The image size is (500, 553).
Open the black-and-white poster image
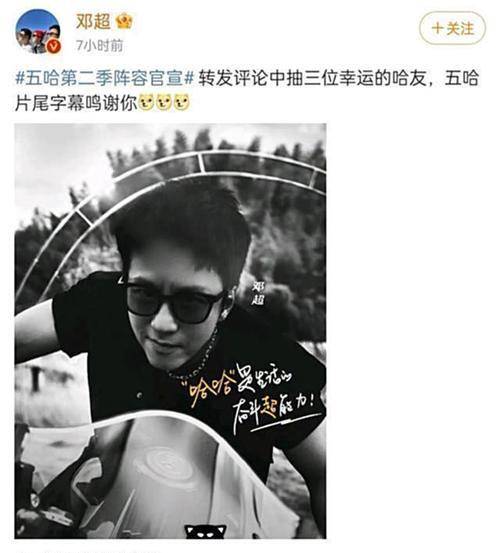(x=170, y=331)
